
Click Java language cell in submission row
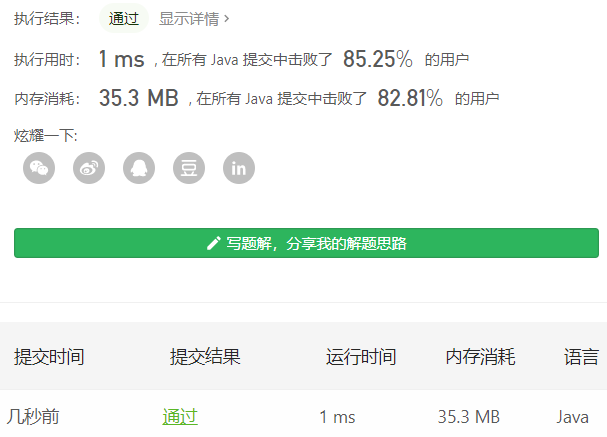572,417
